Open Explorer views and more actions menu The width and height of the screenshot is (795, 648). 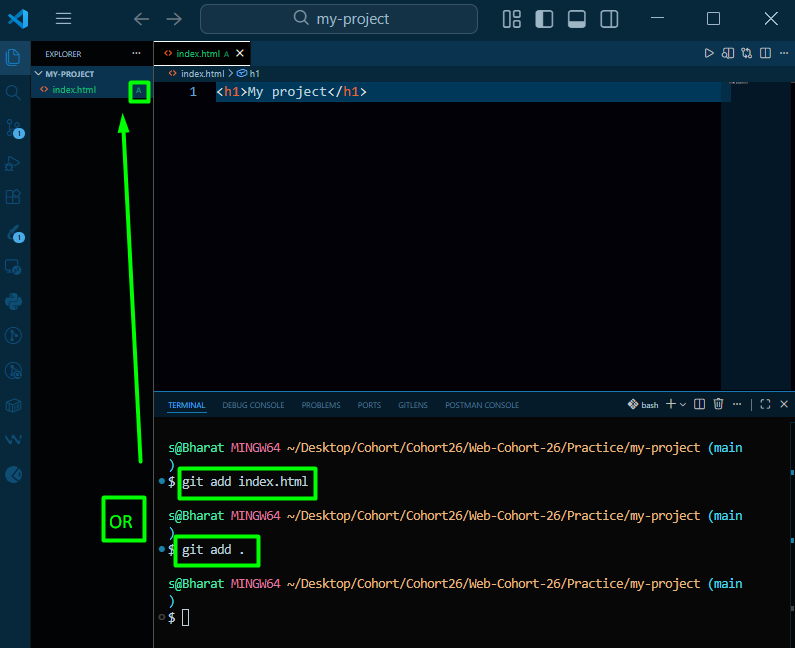coord(136,53)
